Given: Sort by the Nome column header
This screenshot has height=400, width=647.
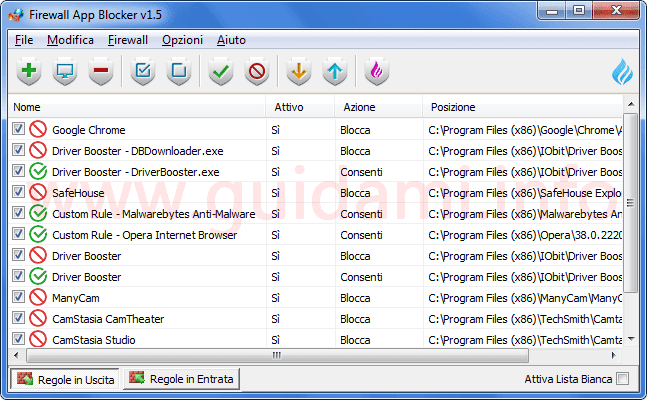Looking at the screenshot, I should 137,107.
